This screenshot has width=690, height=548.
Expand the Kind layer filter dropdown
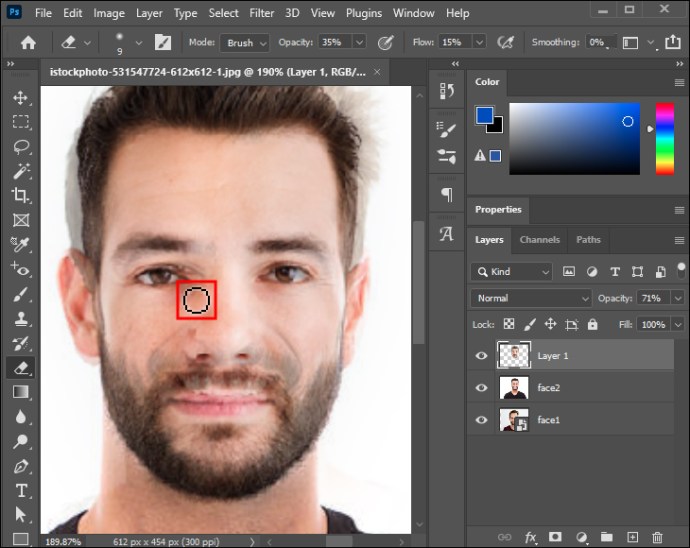(x=511, y=272)
